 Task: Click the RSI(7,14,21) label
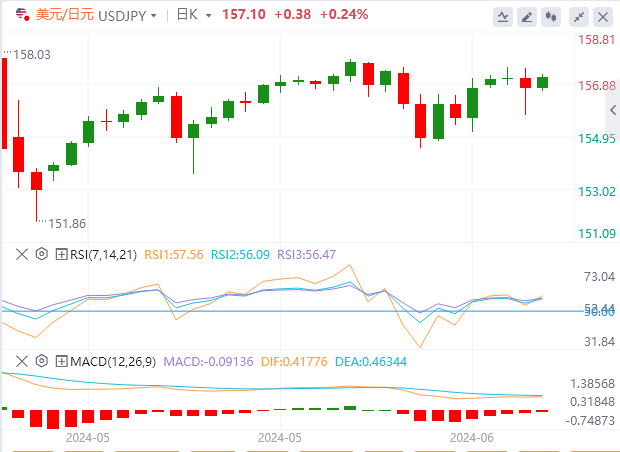[104, 255]
